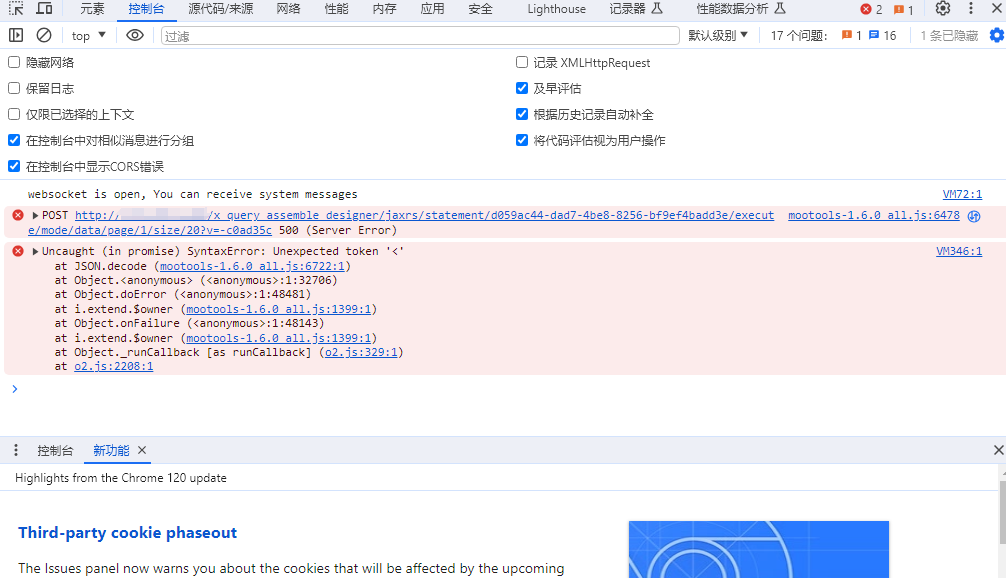Uncheck the 及早评估 checkbox

[522, 88]
